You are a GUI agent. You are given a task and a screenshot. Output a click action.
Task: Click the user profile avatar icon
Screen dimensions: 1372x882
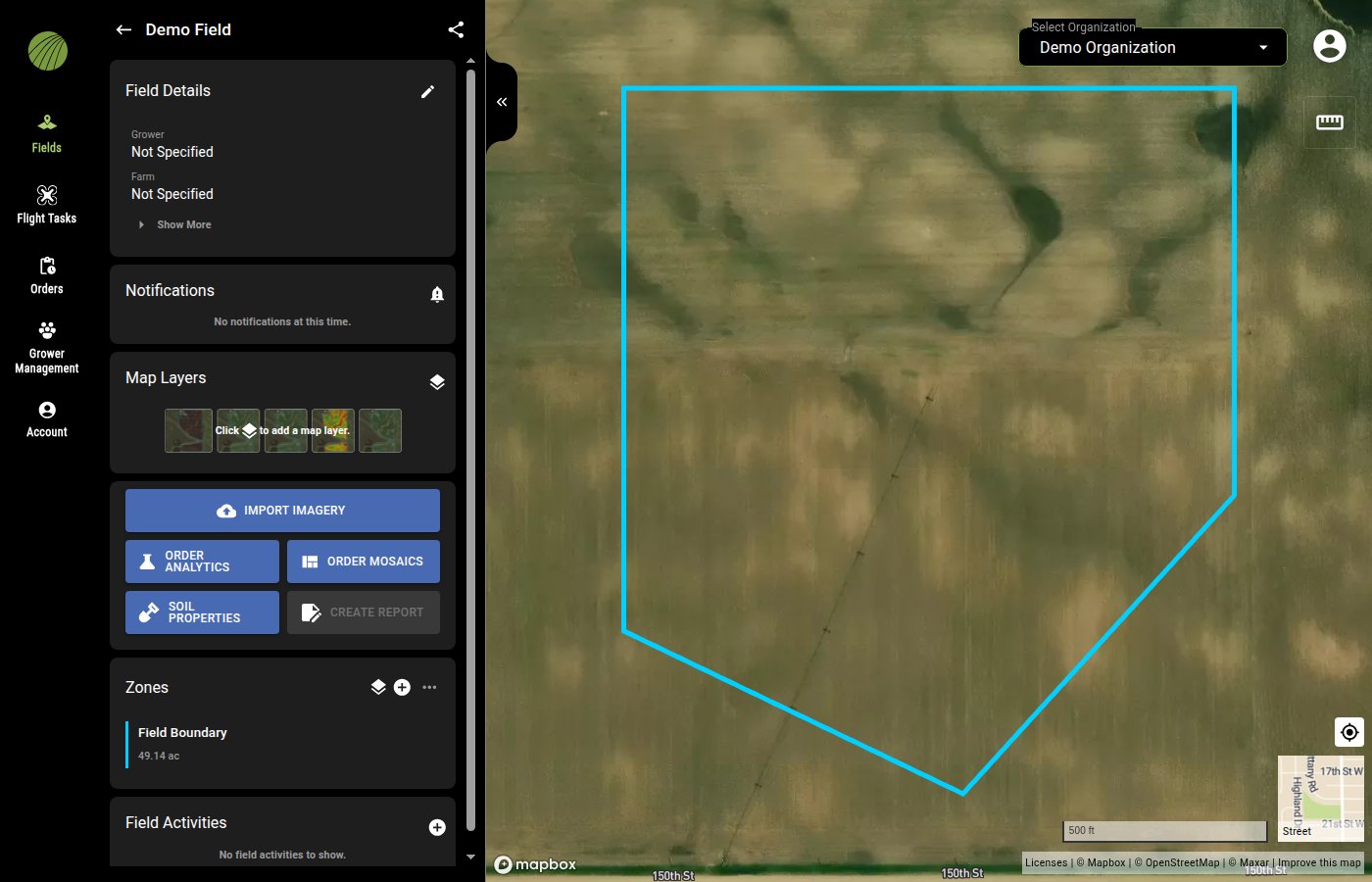point(1330,46)
